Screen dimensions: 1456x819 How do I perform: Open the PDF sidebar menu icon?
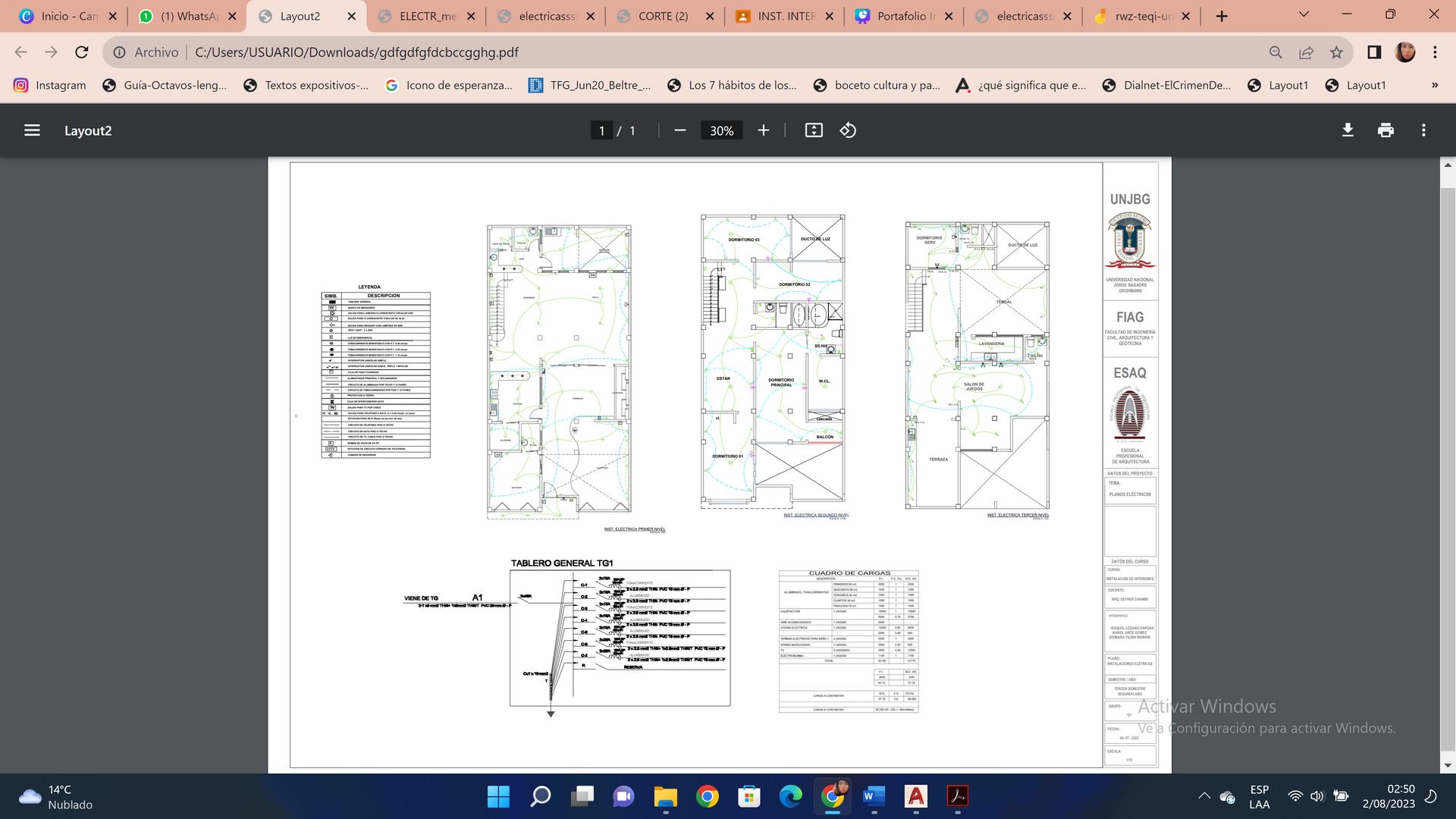point(32,130)
